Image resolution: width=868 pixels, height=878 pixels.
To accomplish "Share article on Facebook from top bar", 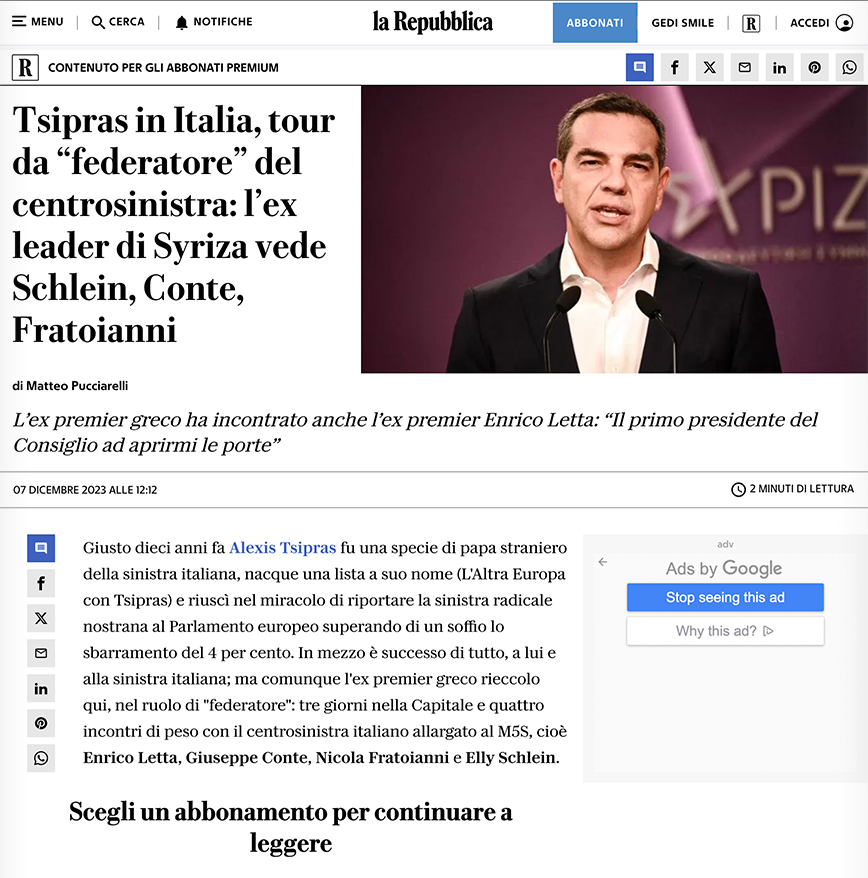I will 674,67.
